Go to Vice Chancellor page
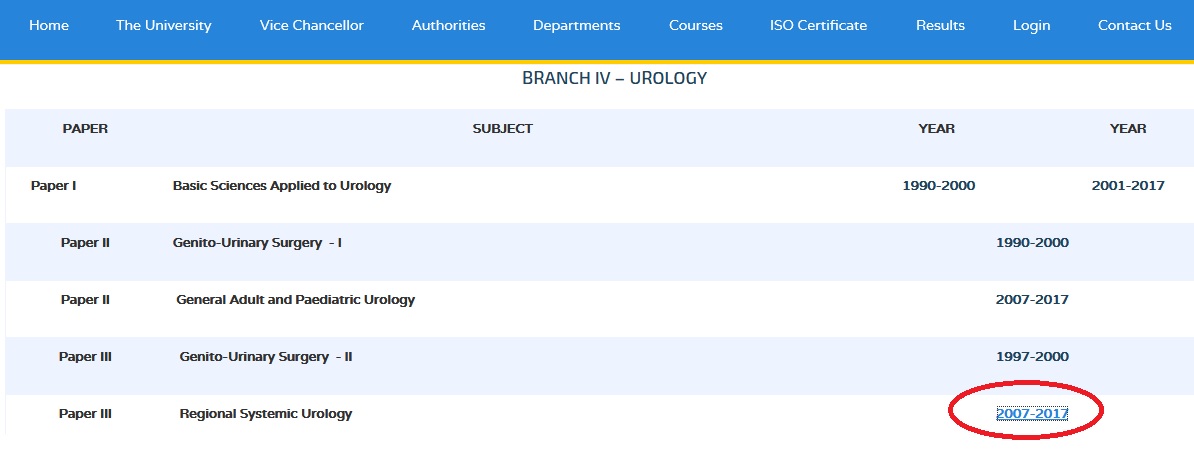This screenshot has width=1194, height=453. click(311, 25)
